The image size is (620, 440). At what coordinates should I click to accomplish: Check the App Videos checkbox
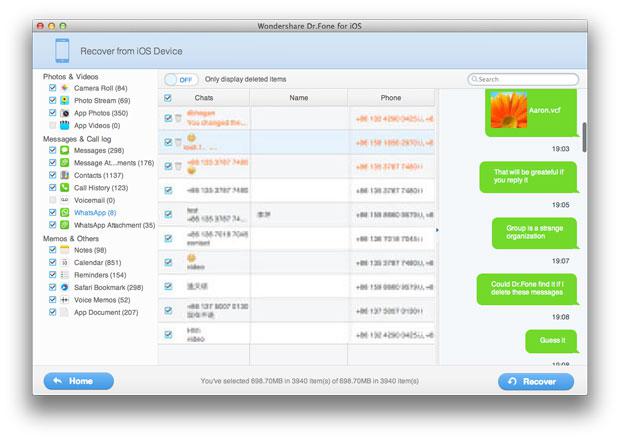[52, 125]
